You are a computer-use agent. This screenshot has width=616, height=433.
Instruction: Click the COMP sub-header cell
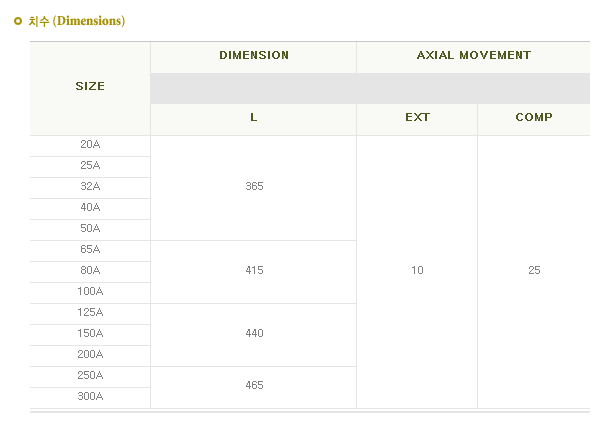click(534, 118)
